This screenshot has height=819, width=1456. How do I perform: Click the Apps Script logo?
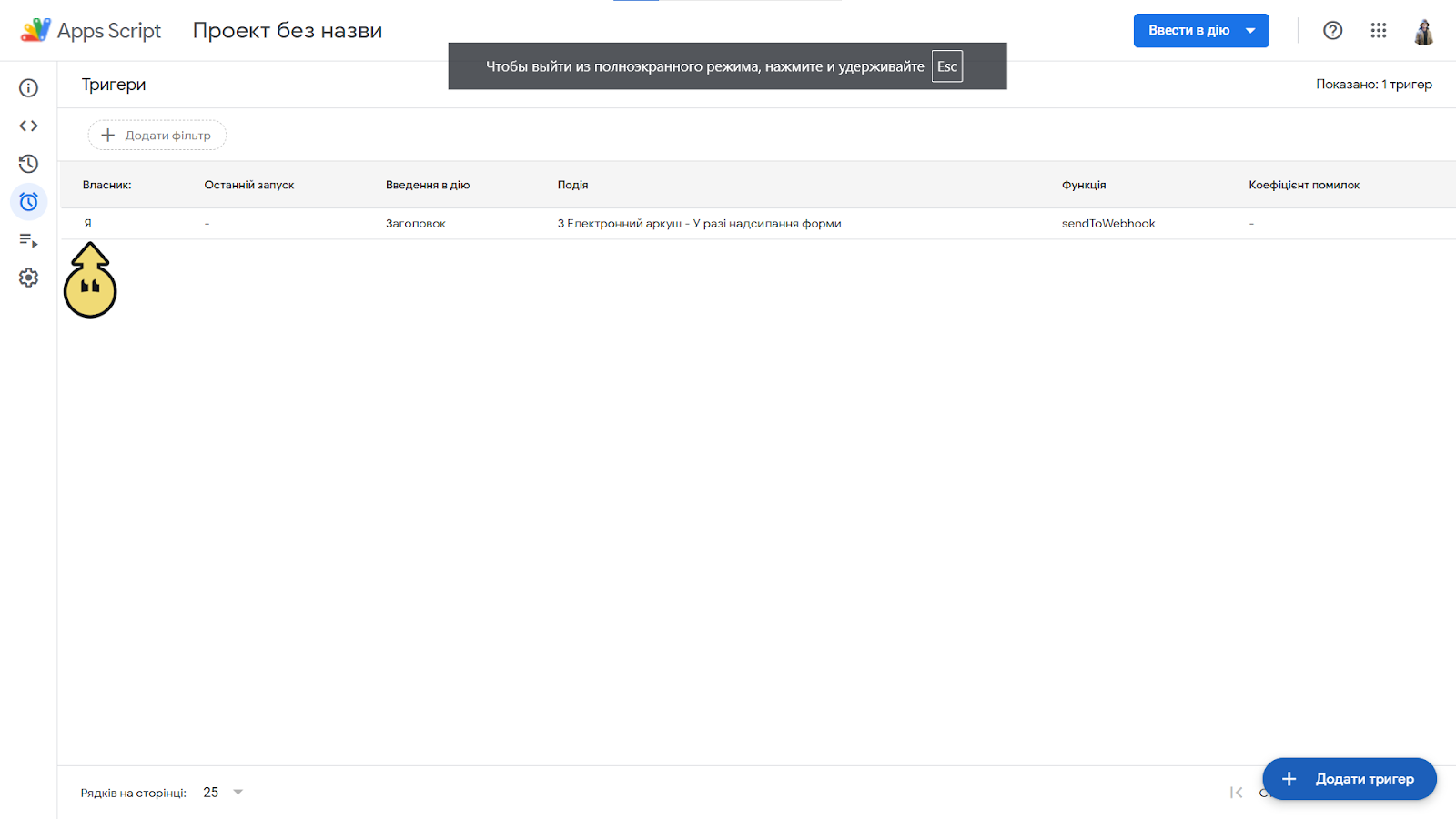point(36,30)
